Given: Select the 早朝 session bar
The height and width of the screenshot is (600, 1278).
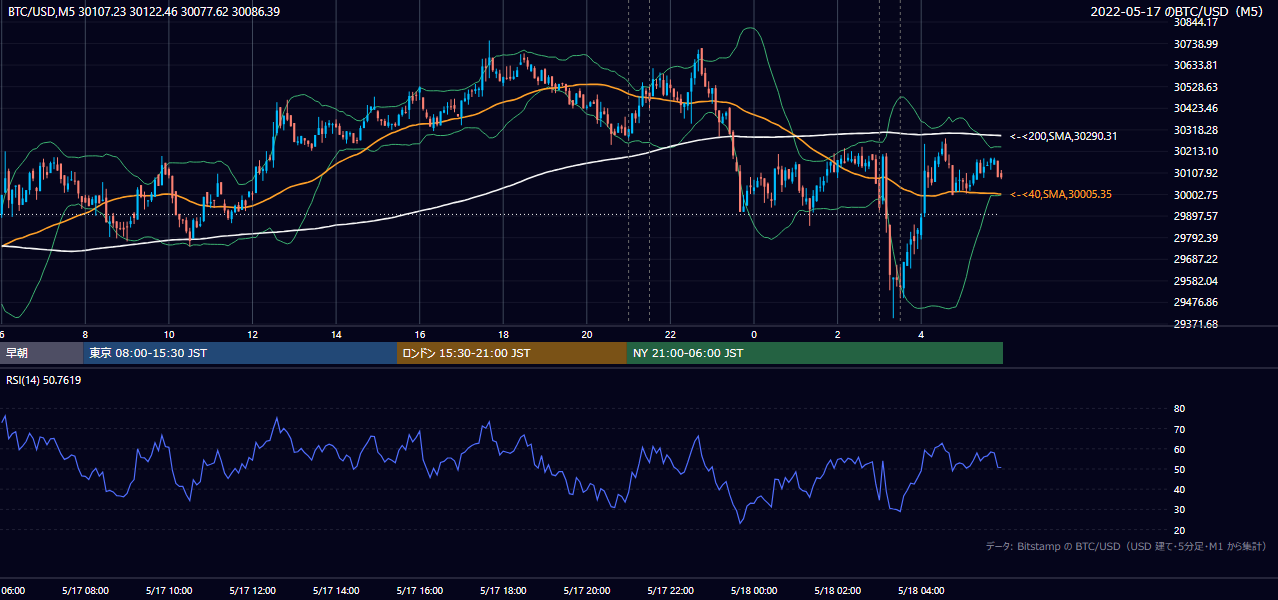Looking at the screenshot, I should (41, 353).
